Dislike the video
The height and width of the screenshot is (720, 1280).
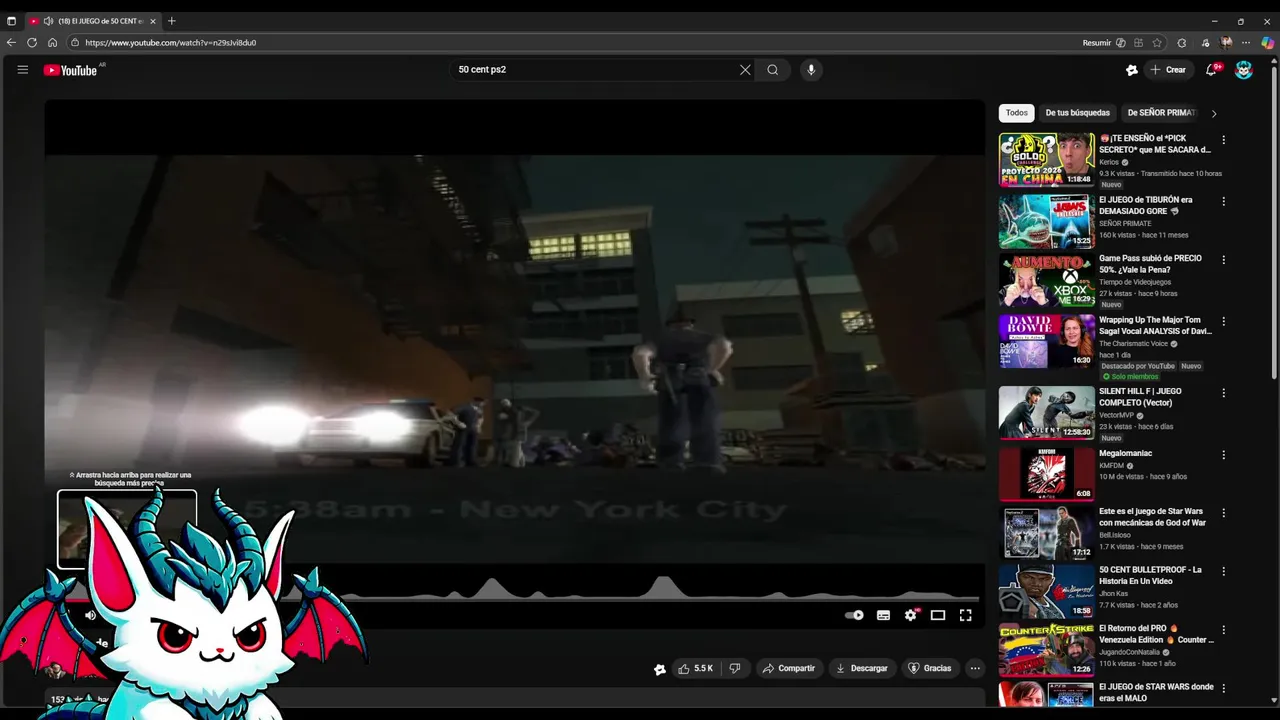tap(735, 668)
